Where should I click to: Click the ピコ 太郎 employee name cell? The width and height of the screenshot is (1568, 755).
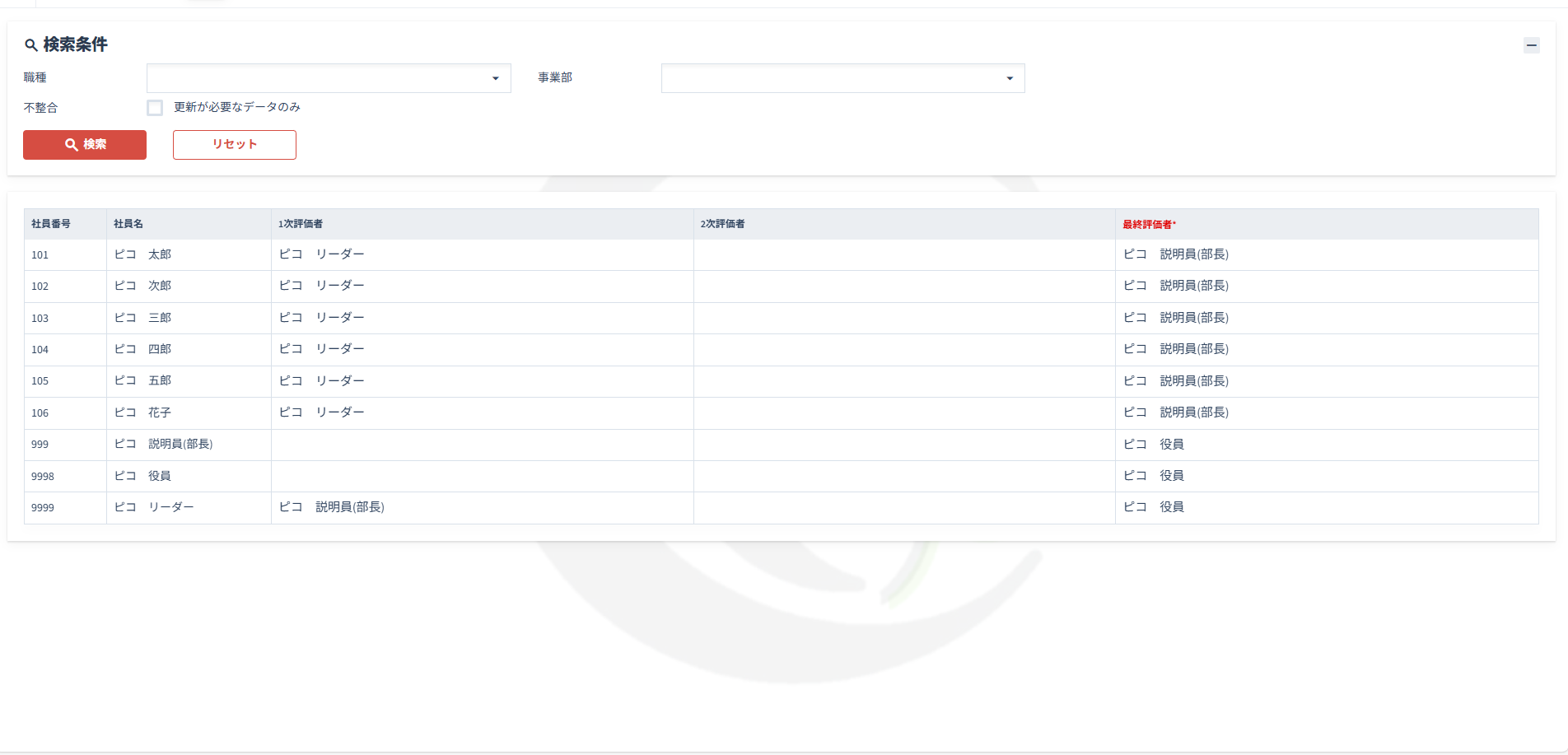143,254
